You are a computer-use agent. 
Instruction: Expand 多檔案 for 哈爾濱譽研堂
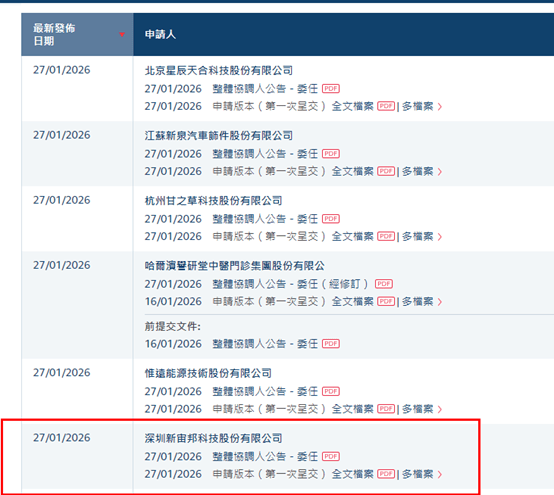pos(422,301)
